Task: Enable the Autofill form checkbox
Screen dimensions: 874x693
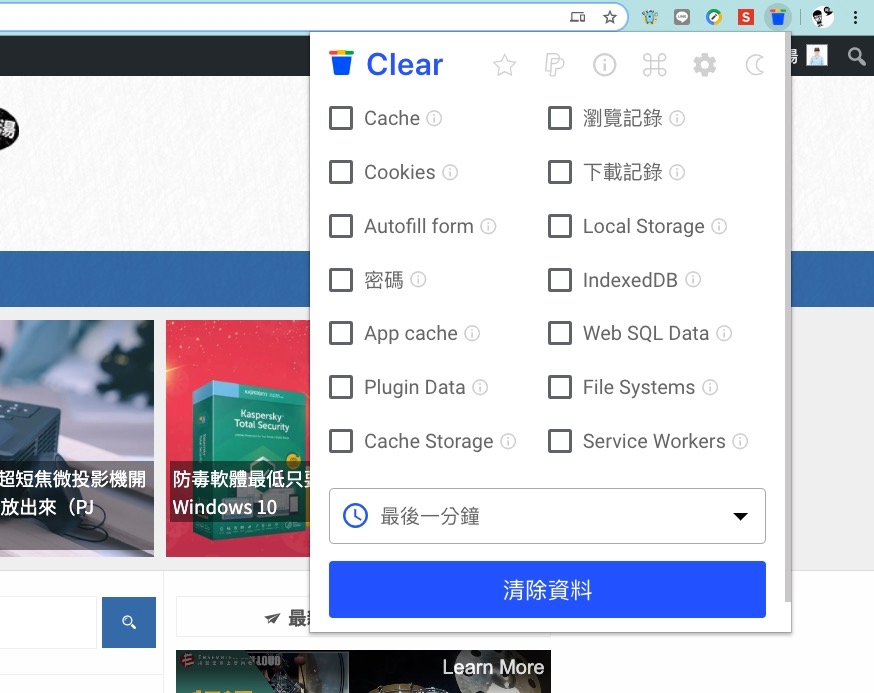Action: (x=341, y=226)
